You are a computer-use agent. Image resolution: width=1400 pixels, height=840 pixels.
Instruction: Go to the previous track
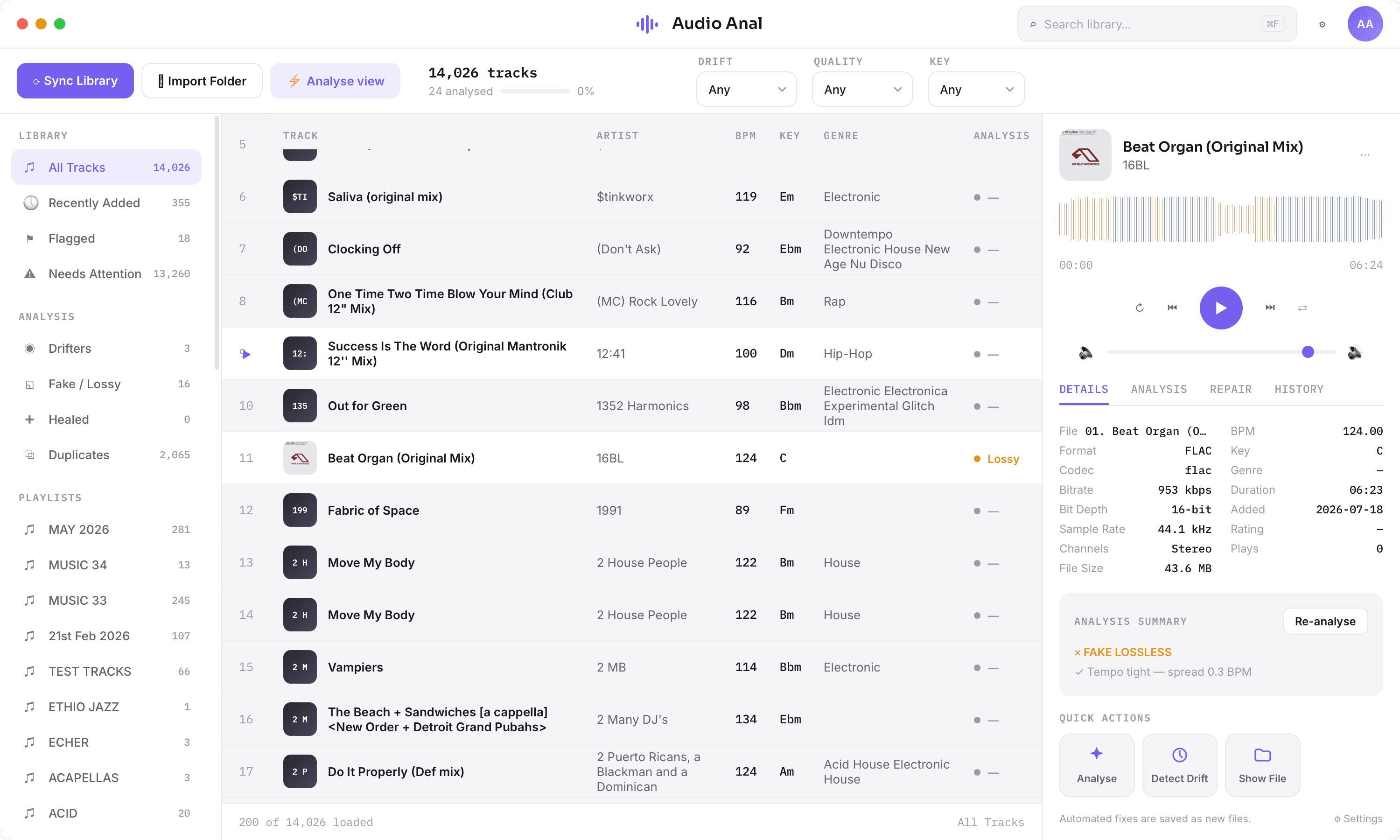click(1172, 308)
